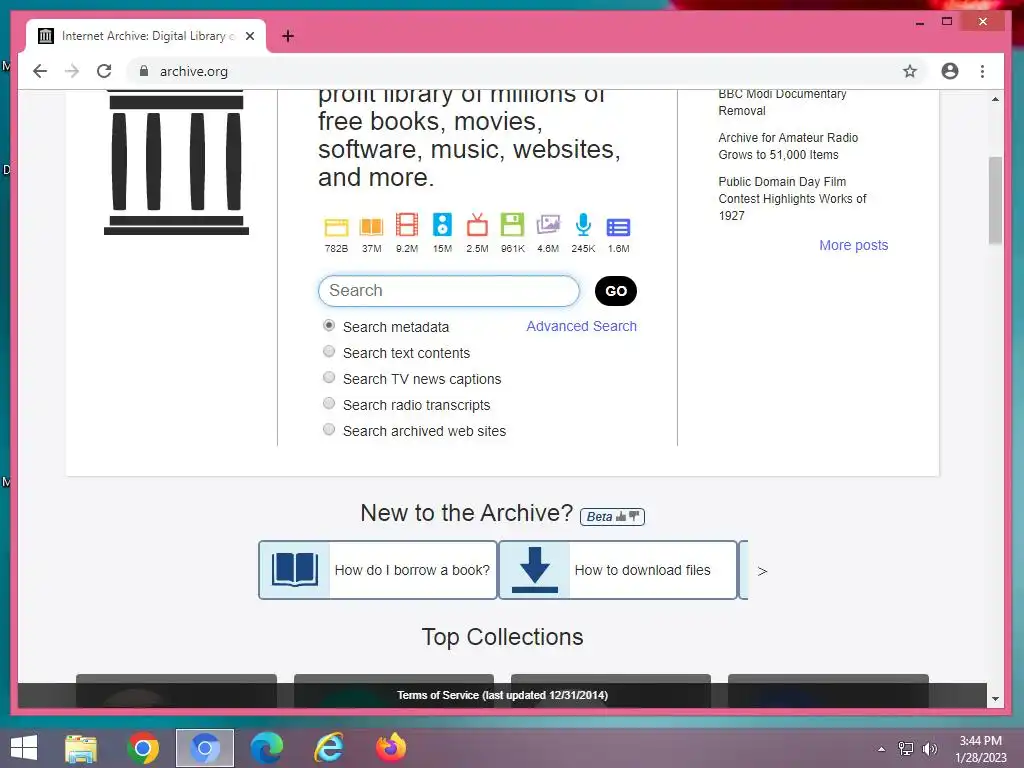This screenshot has width=1024, height=768.
Task: Open the Video film icon labeled 9.2M
Action: click(407, 225)
